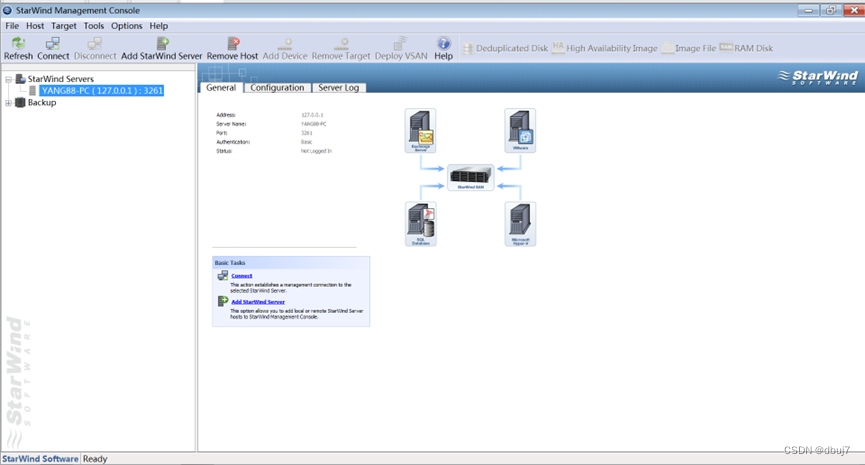The width and height of the screenshot is (865, 465).
Task: Select YANG88-PC (127.0.0.1) : 3261 host
Action: 102,90
